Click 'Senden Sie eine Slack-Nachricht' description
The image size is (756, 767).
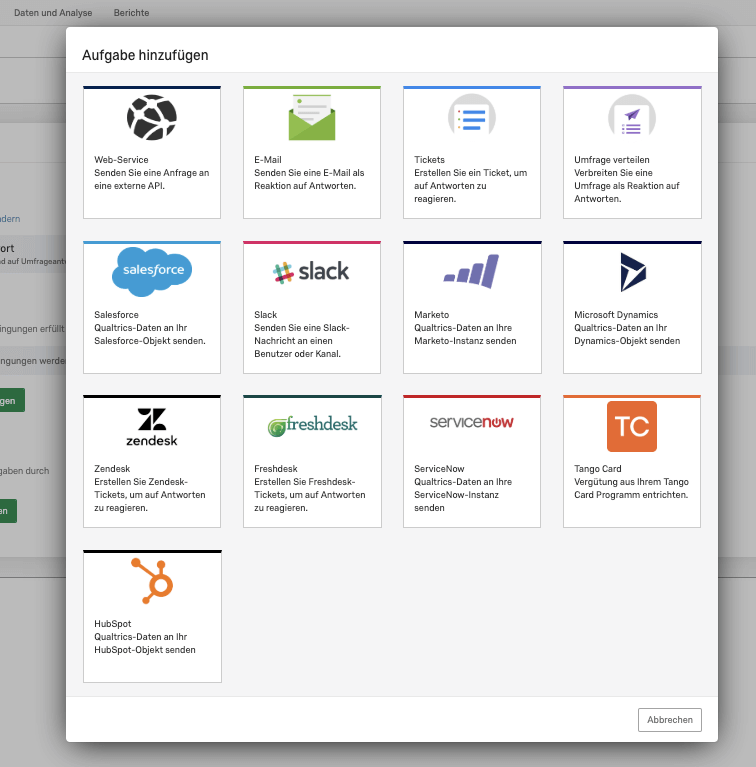pyautogui.click(x=302, y=340)
